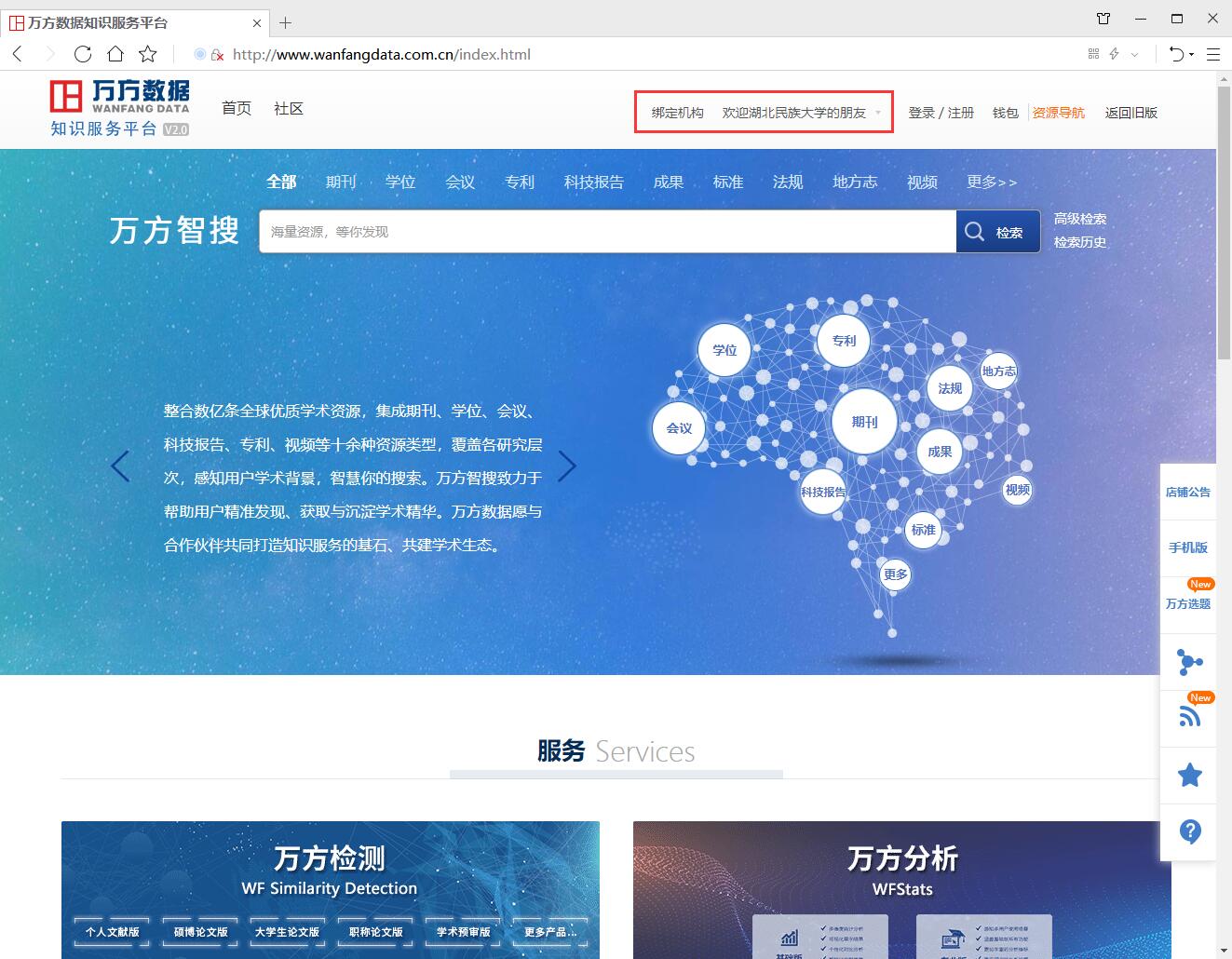The width and height of the screenshot is (1232, 959).
Task: Expand the institution welcome dropdown arrow
Action: pos(878,114)
